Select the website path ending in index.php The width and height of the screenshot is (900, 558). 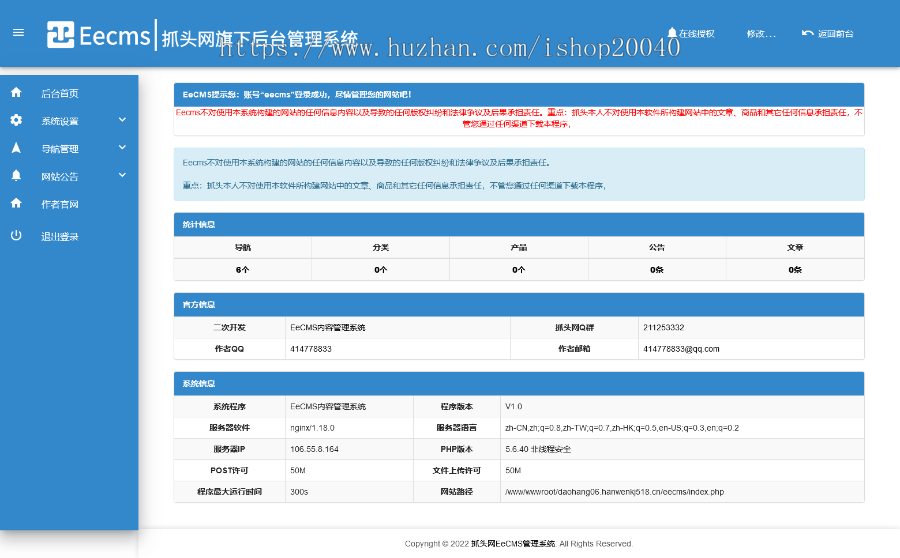pyautogui.click(x=614, y=492)
